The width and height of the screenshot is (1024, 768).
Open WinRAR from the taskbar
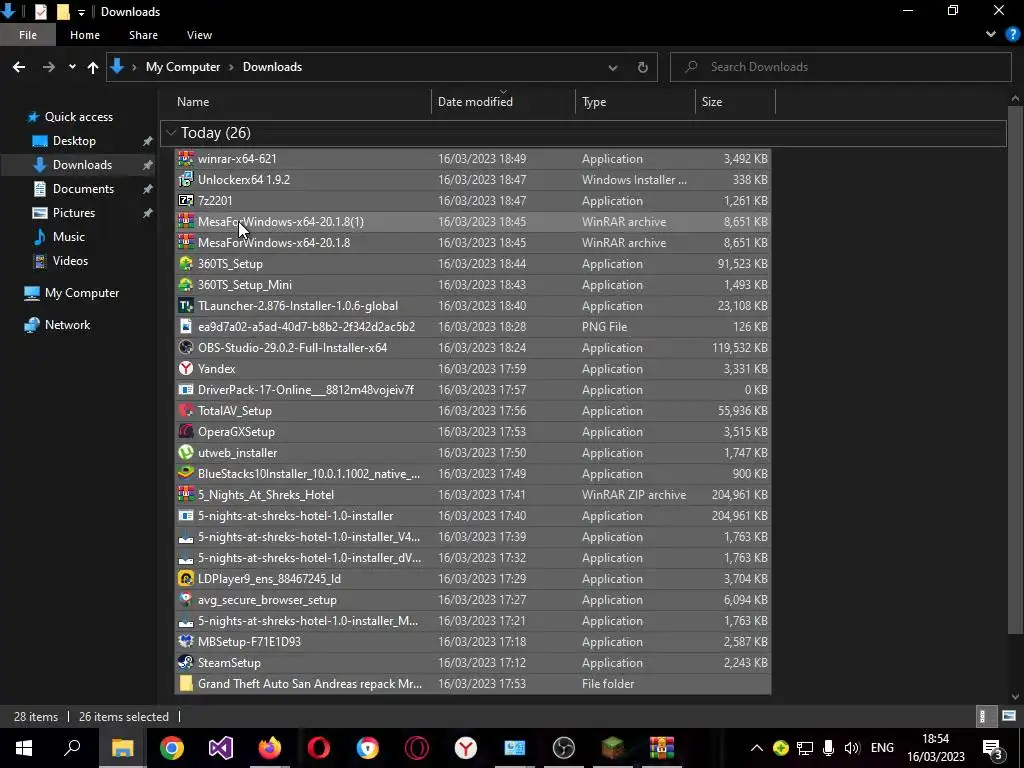(662, 748)
